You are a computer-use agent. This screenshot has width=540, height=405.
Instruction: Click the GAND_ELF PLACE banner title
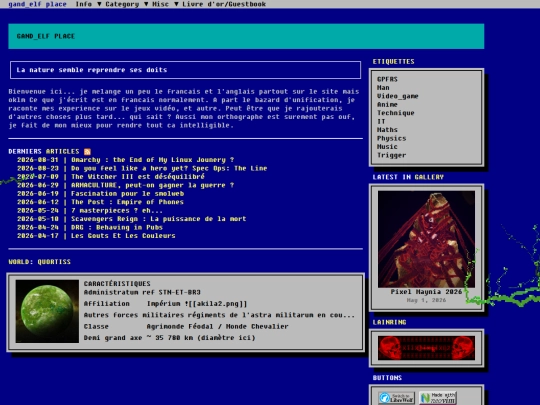click(x=45, y=36)
